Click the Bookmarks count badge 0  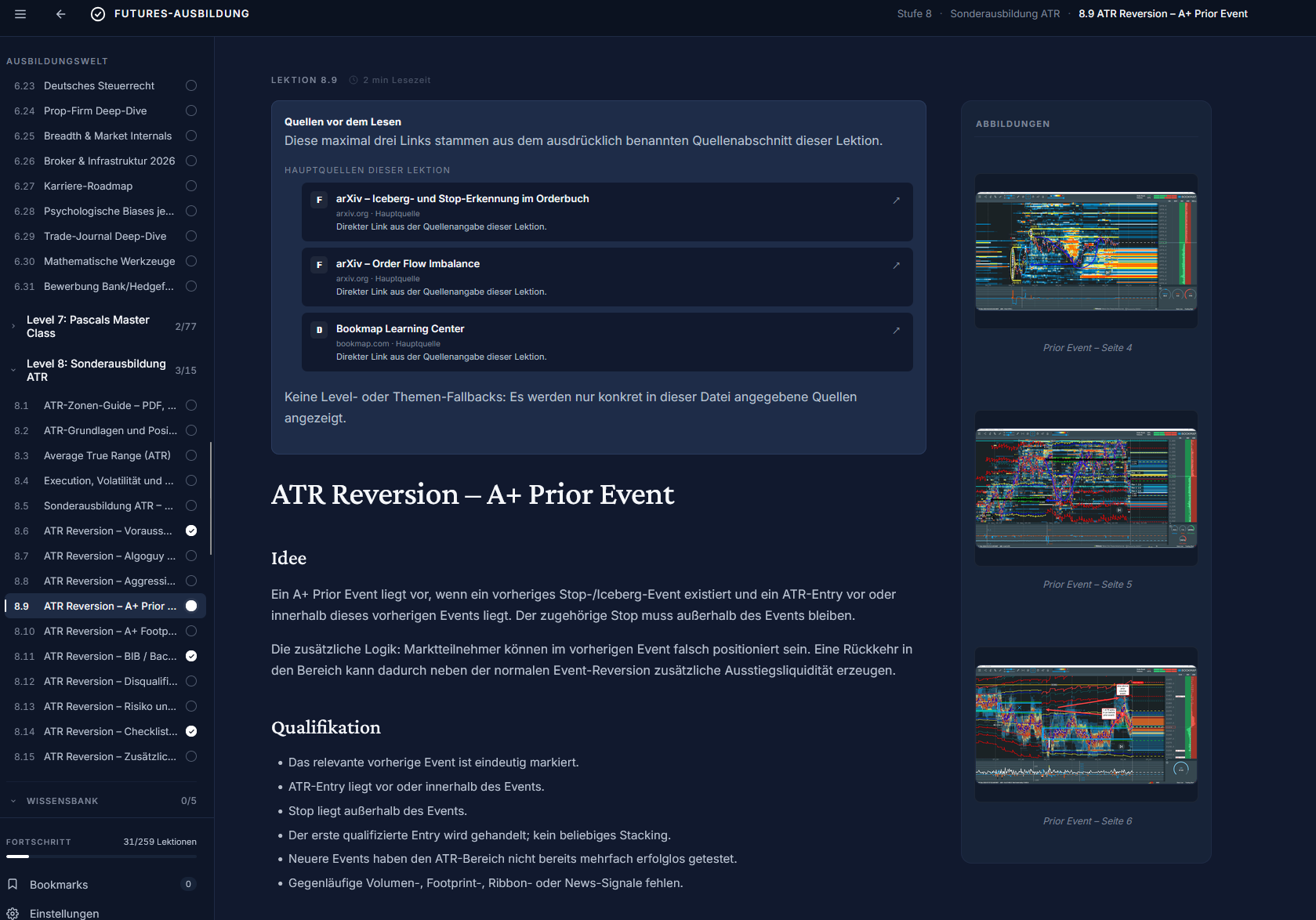pos(188,884)
